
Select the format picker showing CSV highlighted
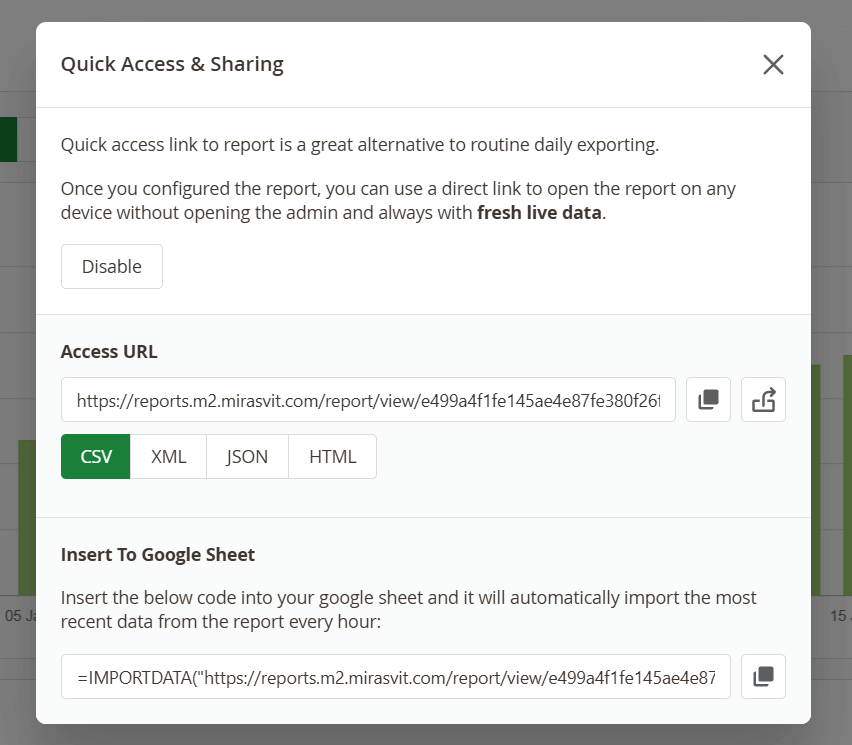95,456
